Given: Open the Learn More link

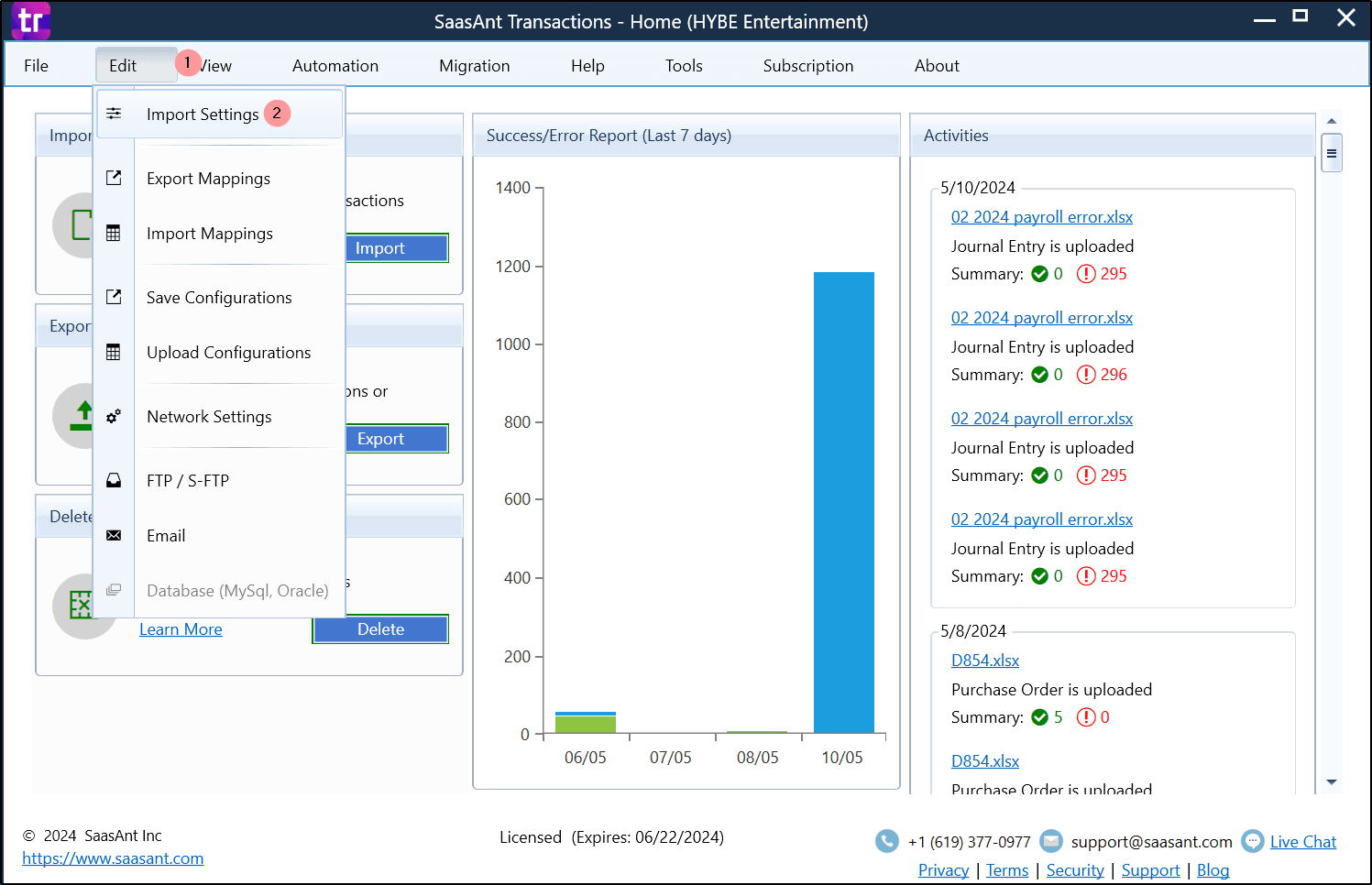Looking at the screenshot, I should tap(181, 628).
